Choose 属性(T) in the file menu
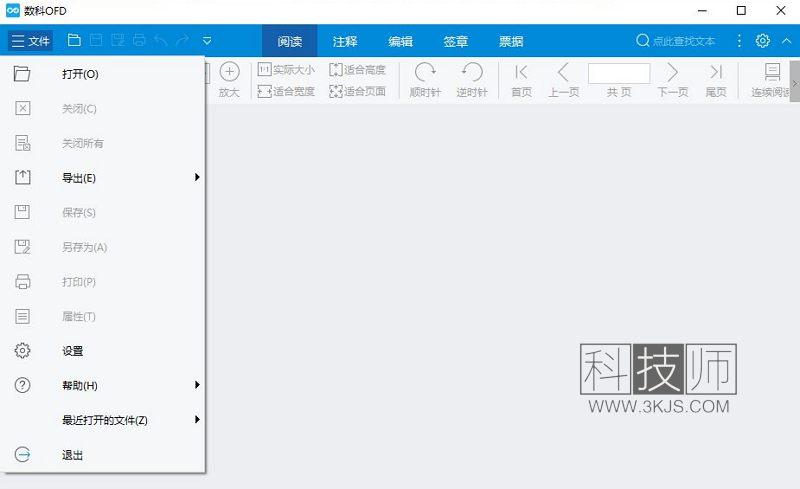The image size is (800, 489). coord(103,316)
